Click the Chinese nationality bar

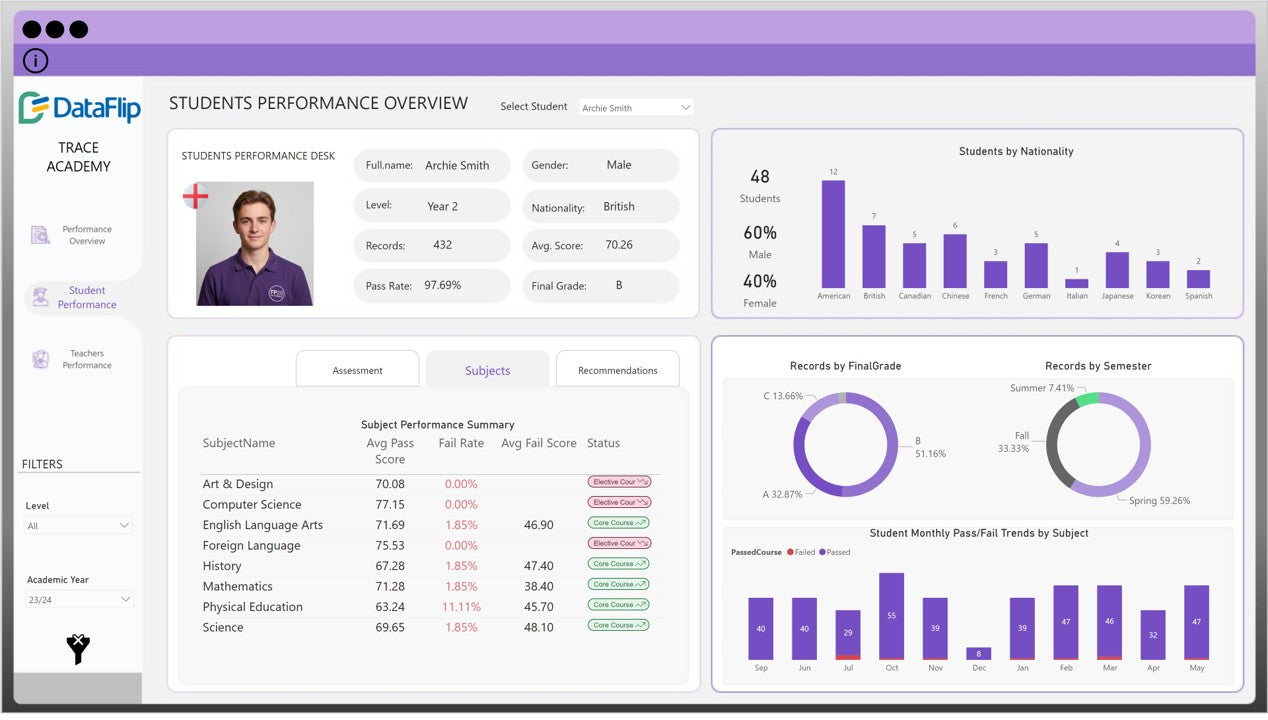click(955, 261)
